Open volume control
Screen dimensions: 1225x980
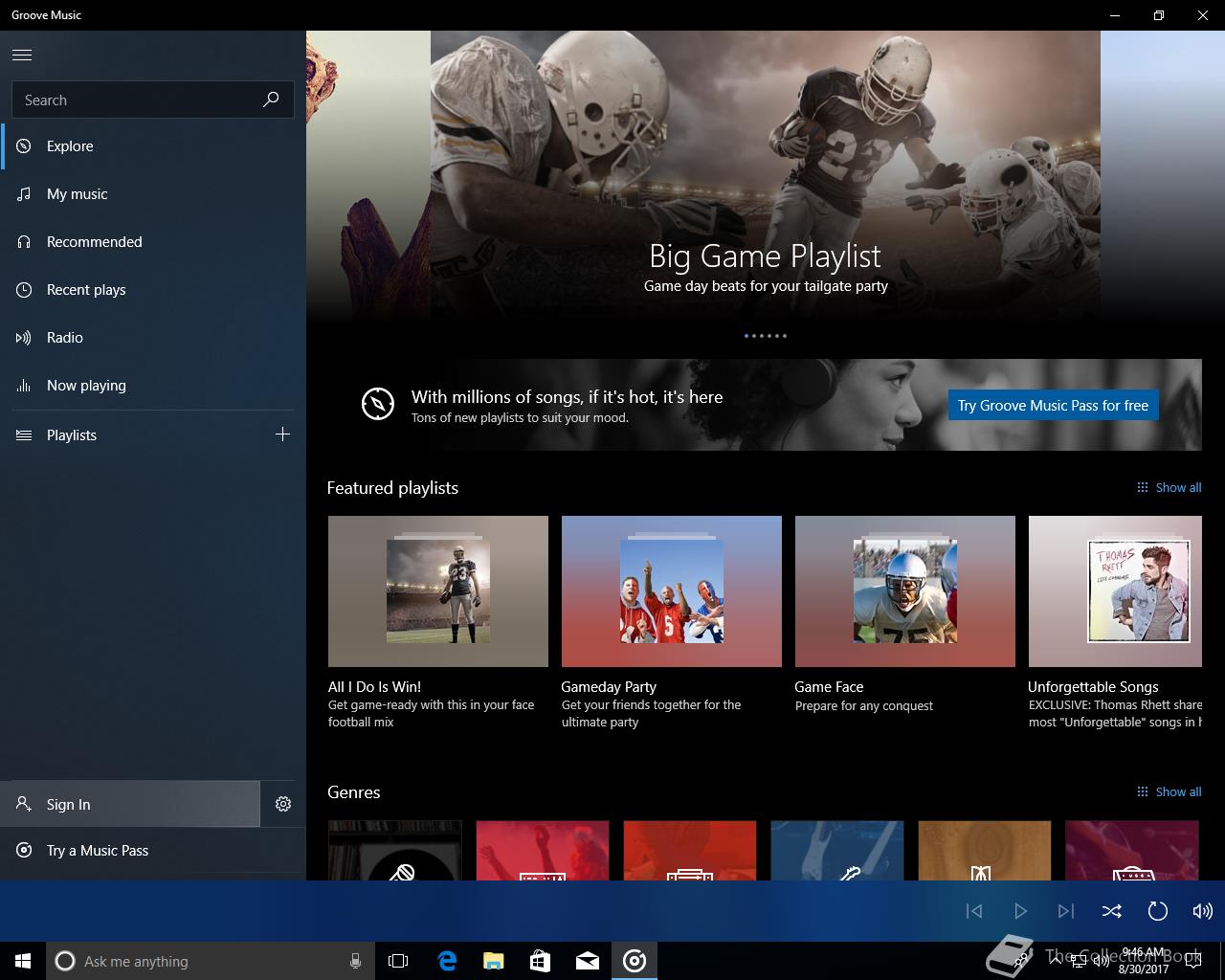click(1203, 911)
